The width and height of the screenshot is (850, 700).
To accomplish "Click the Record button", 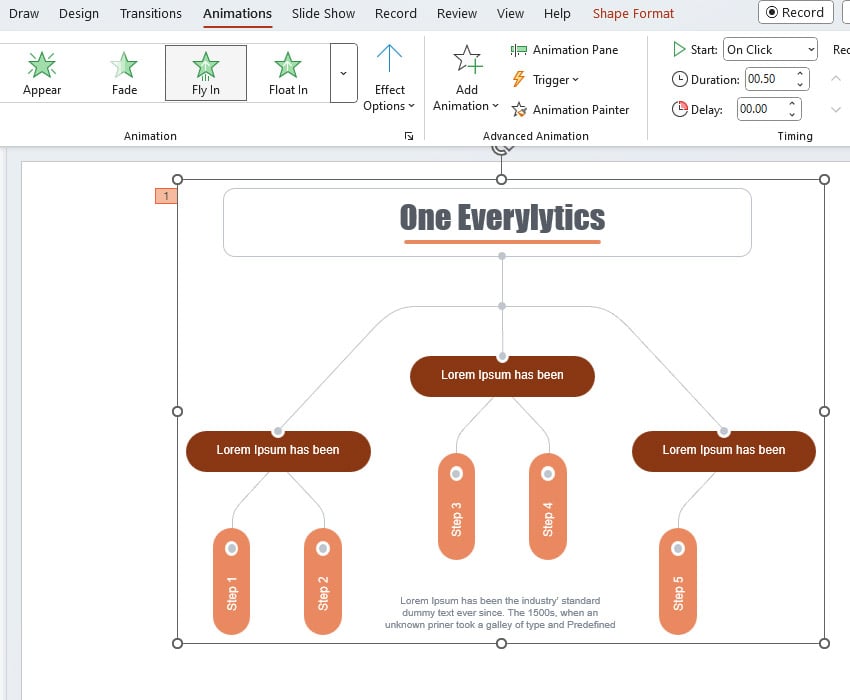I will click(x=795, y=13).
